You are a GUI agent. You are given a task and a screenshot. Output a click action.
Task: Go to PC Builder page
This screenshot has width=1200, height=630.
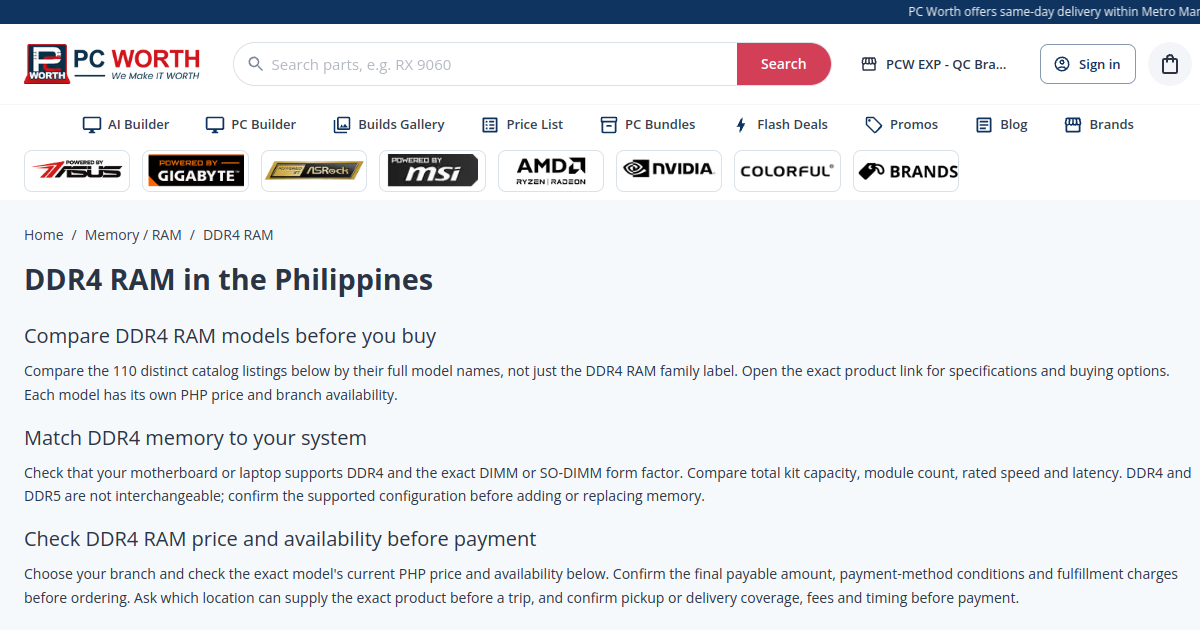click(x=251, y=125)
